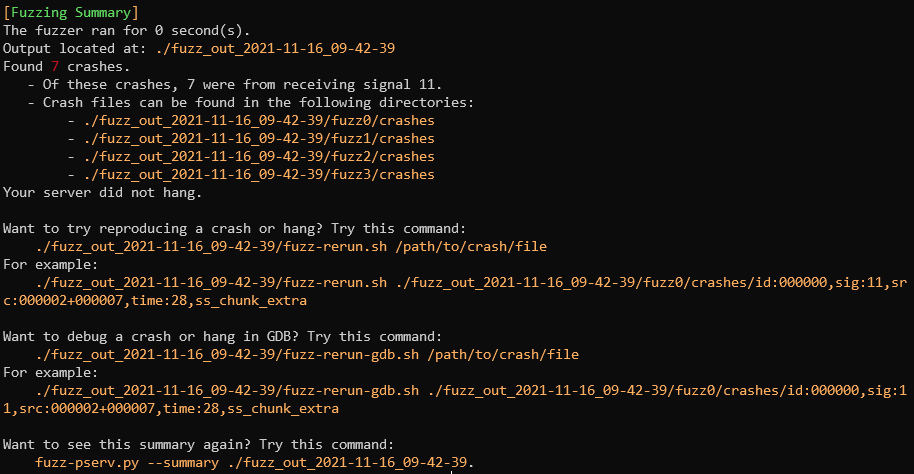Select the fuzz-rerun.sh /path/to/crash/file command
Screen dimensions: 914x474
point(291,246)
